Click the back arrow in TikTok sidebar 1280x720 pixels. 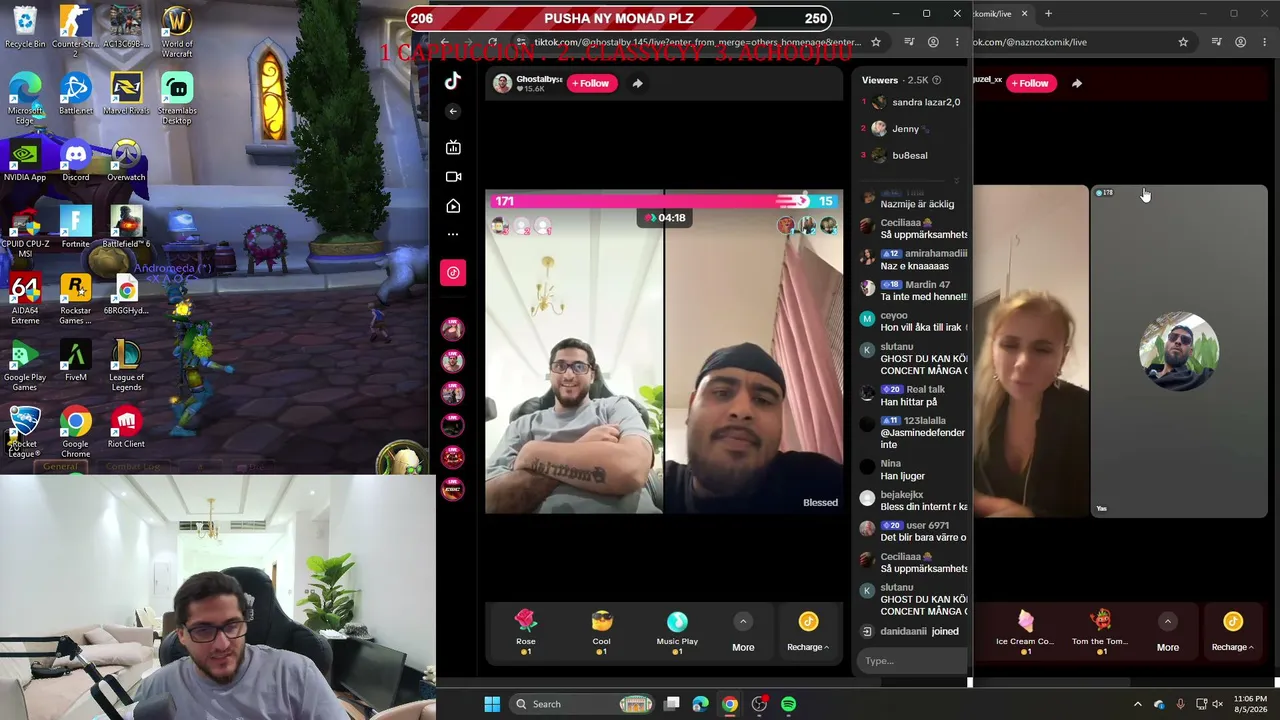pos(453,111)
